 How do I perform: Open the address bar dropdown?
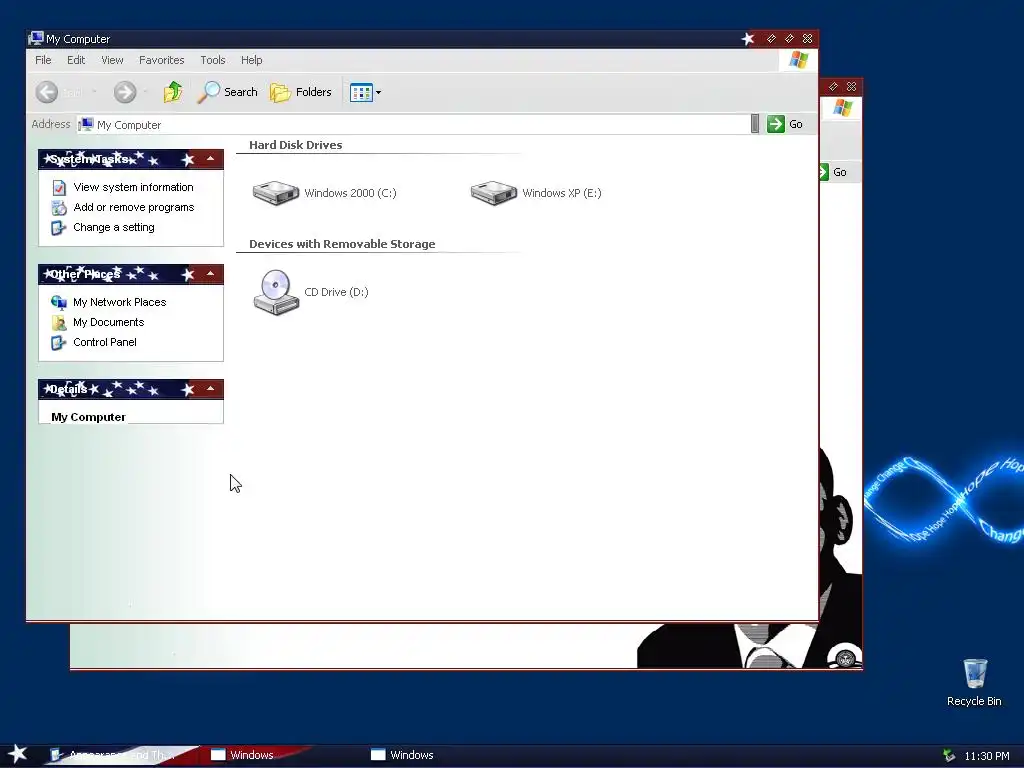coord(755,124)
